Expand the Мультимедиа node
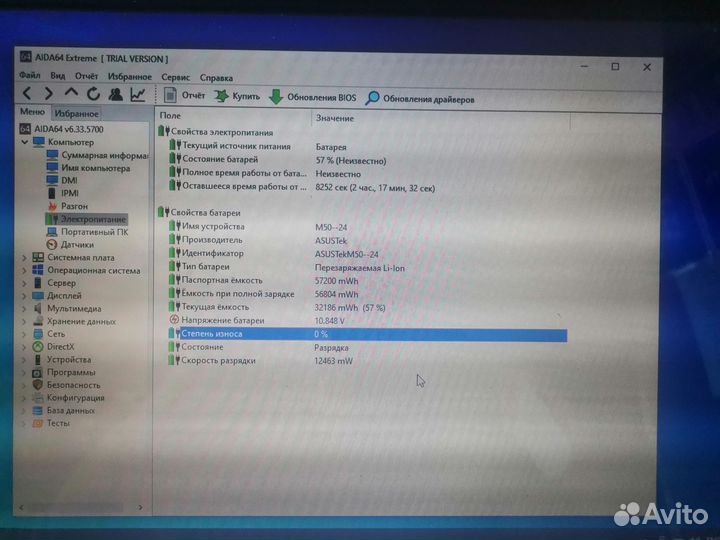720x540 pixels. click(x=24, y=309)
